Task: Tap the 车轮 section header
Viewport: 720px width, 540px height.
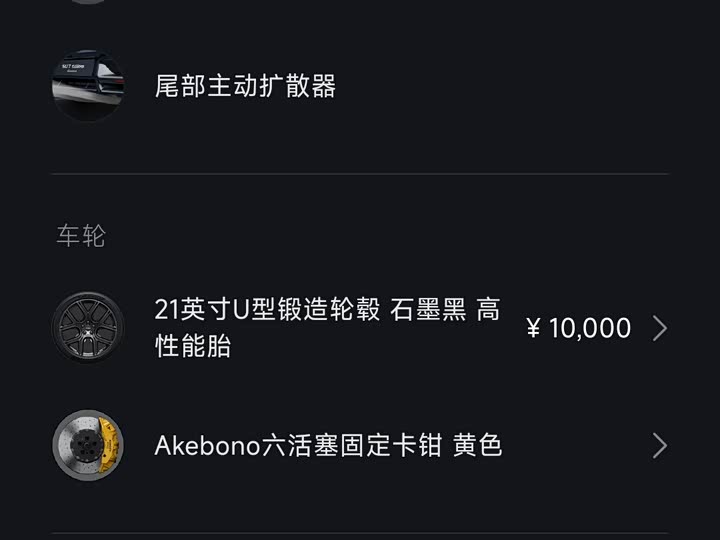Action: (x=80, y=236)
